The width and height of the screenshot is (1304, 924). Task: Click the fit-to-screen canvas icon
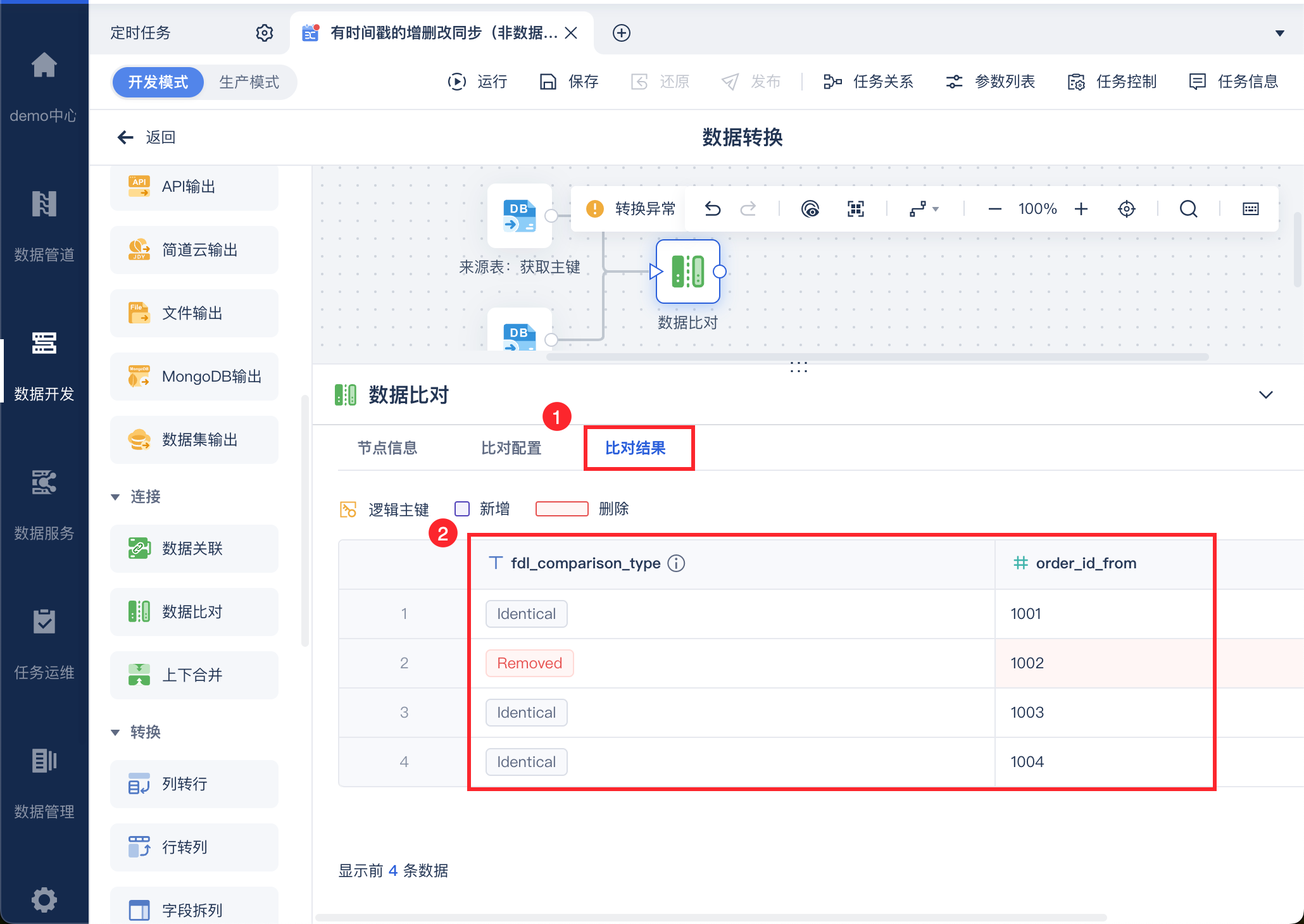pos(855,209)
